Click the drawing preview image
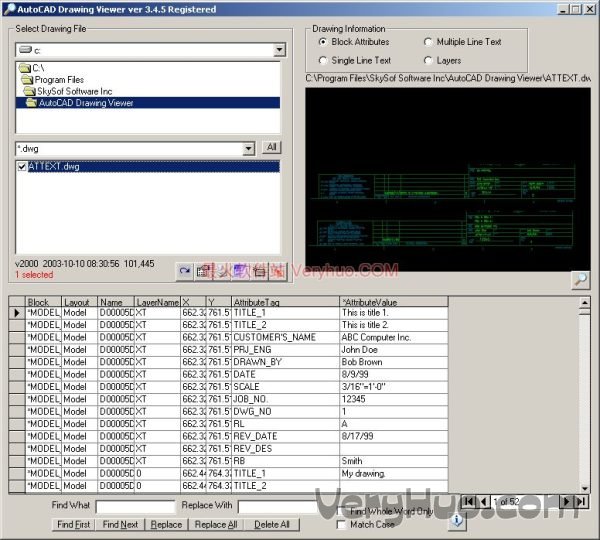The image size is (600, 540). pos(448,179)
